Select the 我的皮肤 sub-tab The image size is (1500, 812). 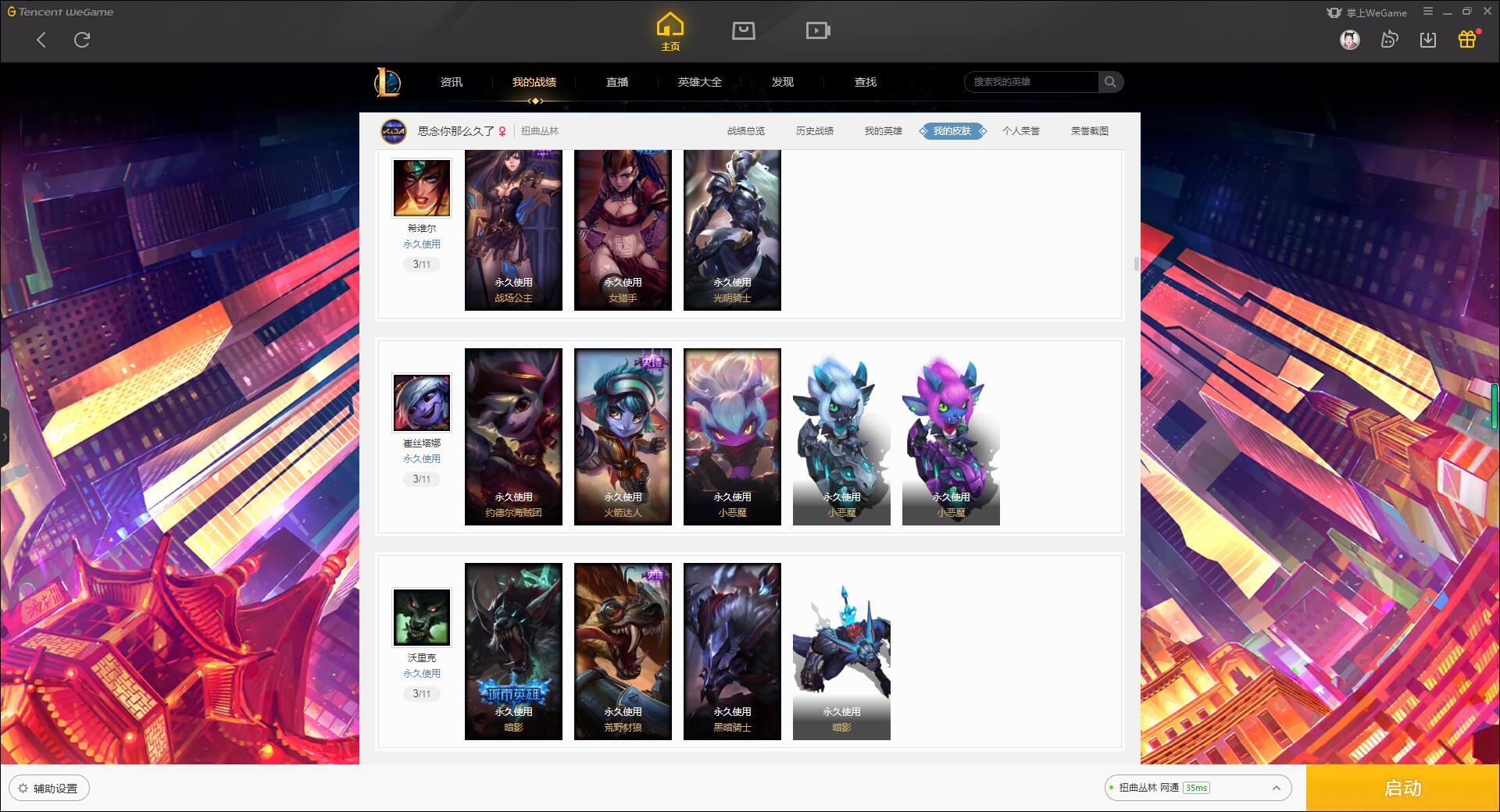(x=952, y=131)
